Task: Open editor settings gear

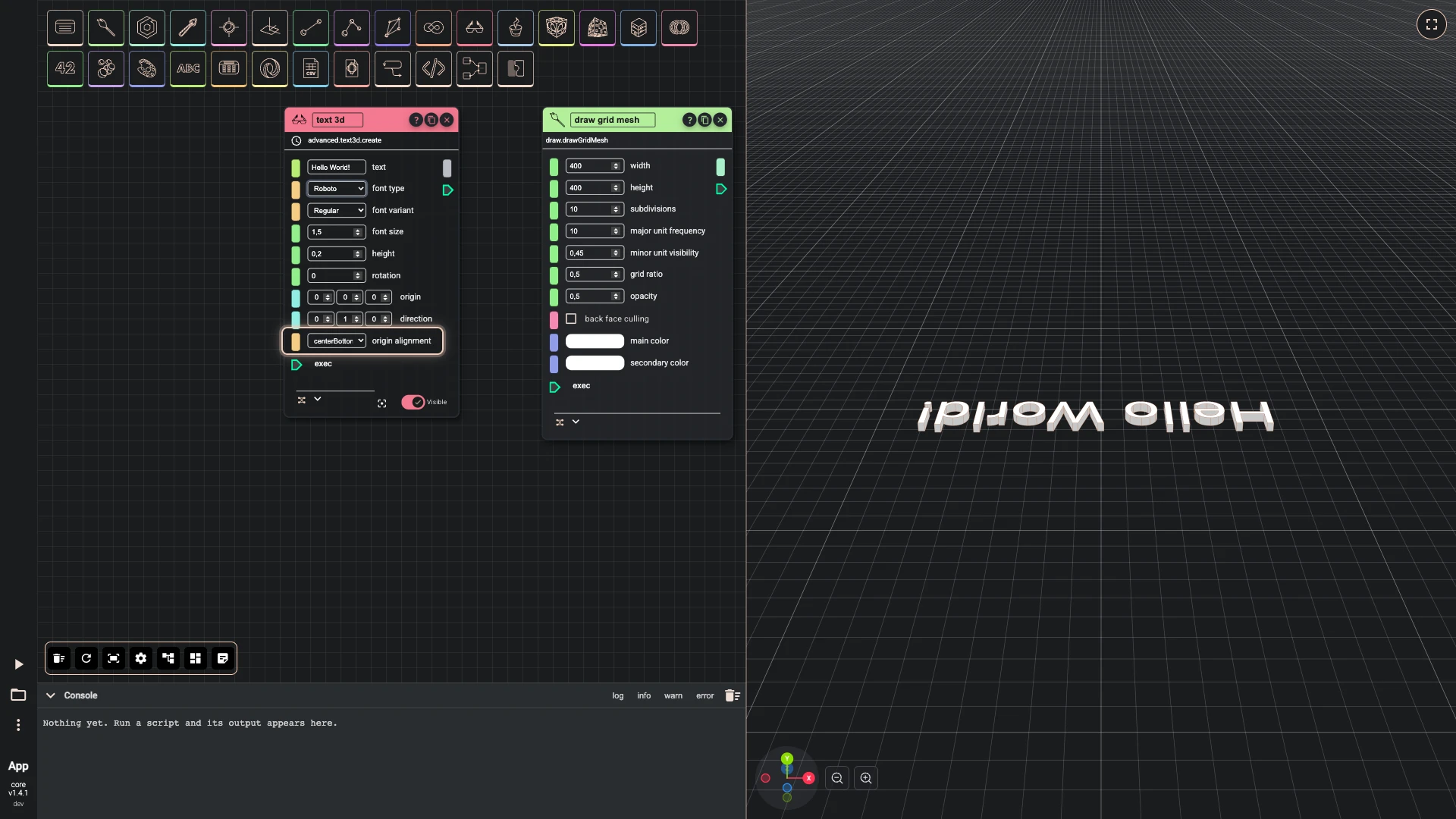Action: pos(141,658)
